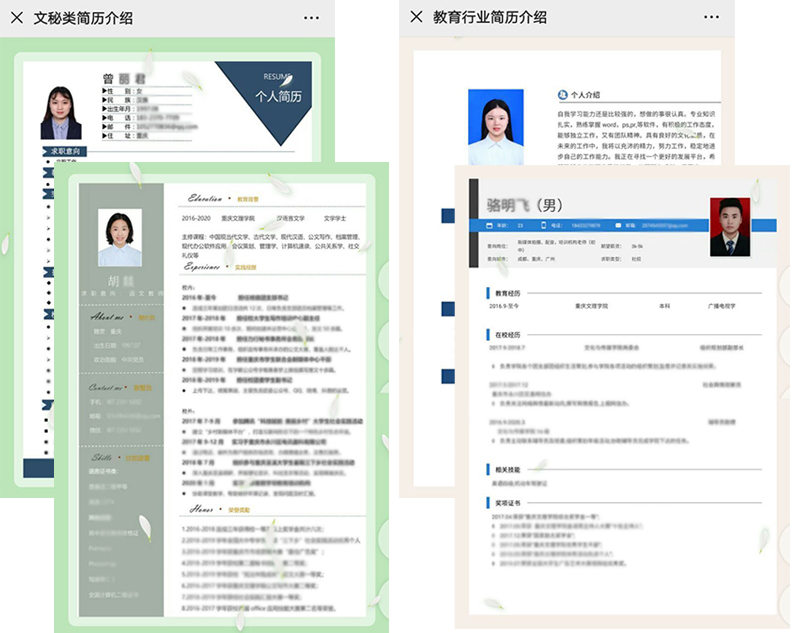Select the 奖项证书 section heading

tap(508, 503)
